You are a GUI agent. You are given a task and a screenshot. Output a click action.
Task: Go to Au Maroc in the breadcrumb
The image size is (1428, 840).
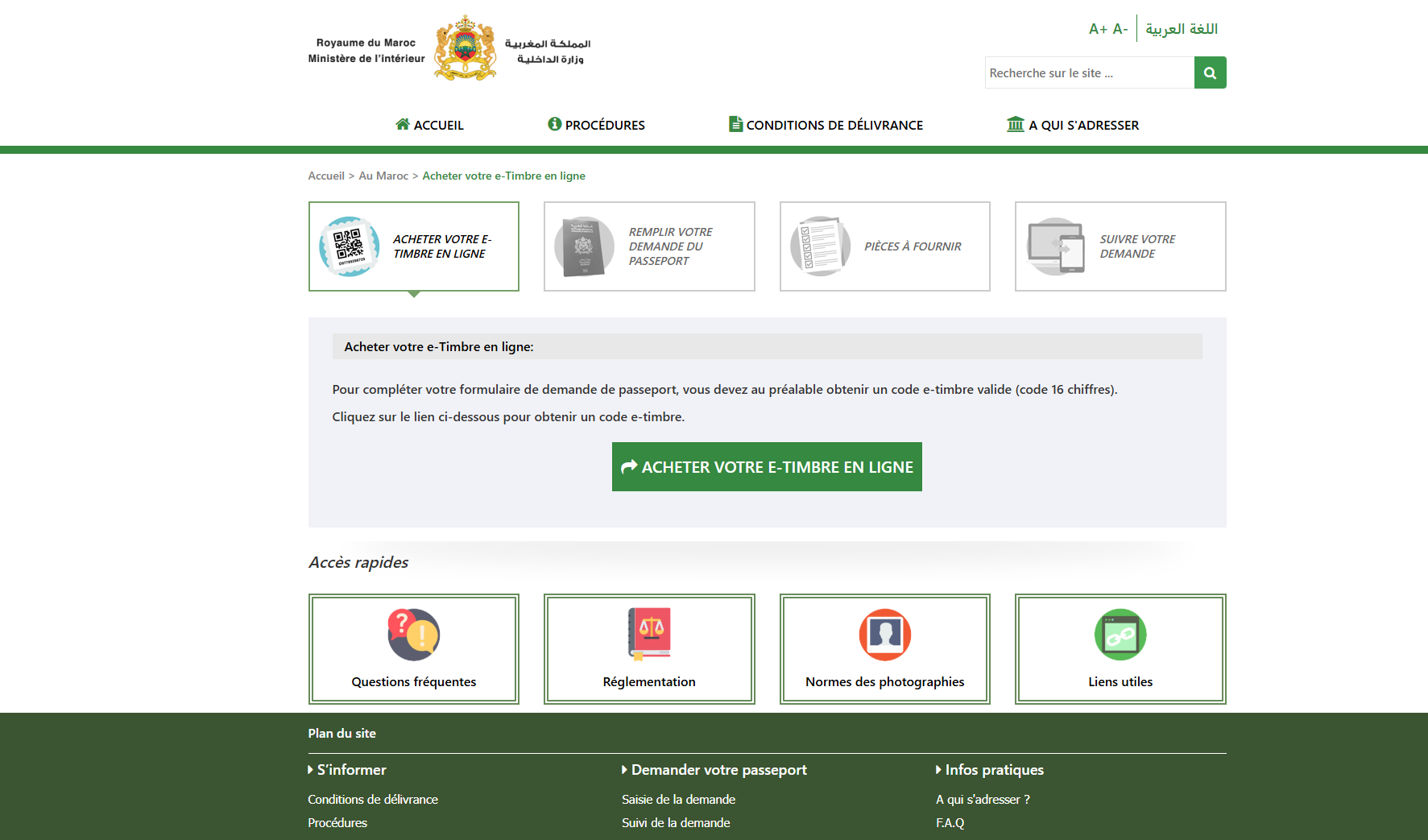click(383, 176)
